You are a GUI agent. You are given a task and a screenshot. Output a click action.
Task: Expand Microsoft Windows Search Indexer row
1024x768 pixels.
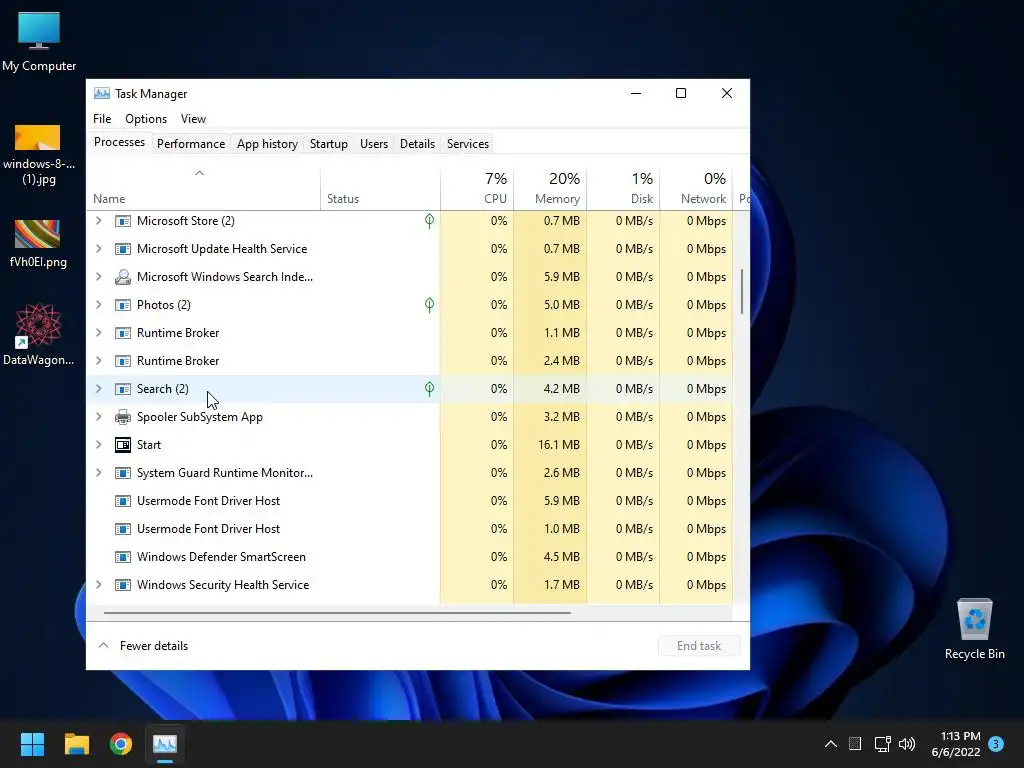(99, 277)
